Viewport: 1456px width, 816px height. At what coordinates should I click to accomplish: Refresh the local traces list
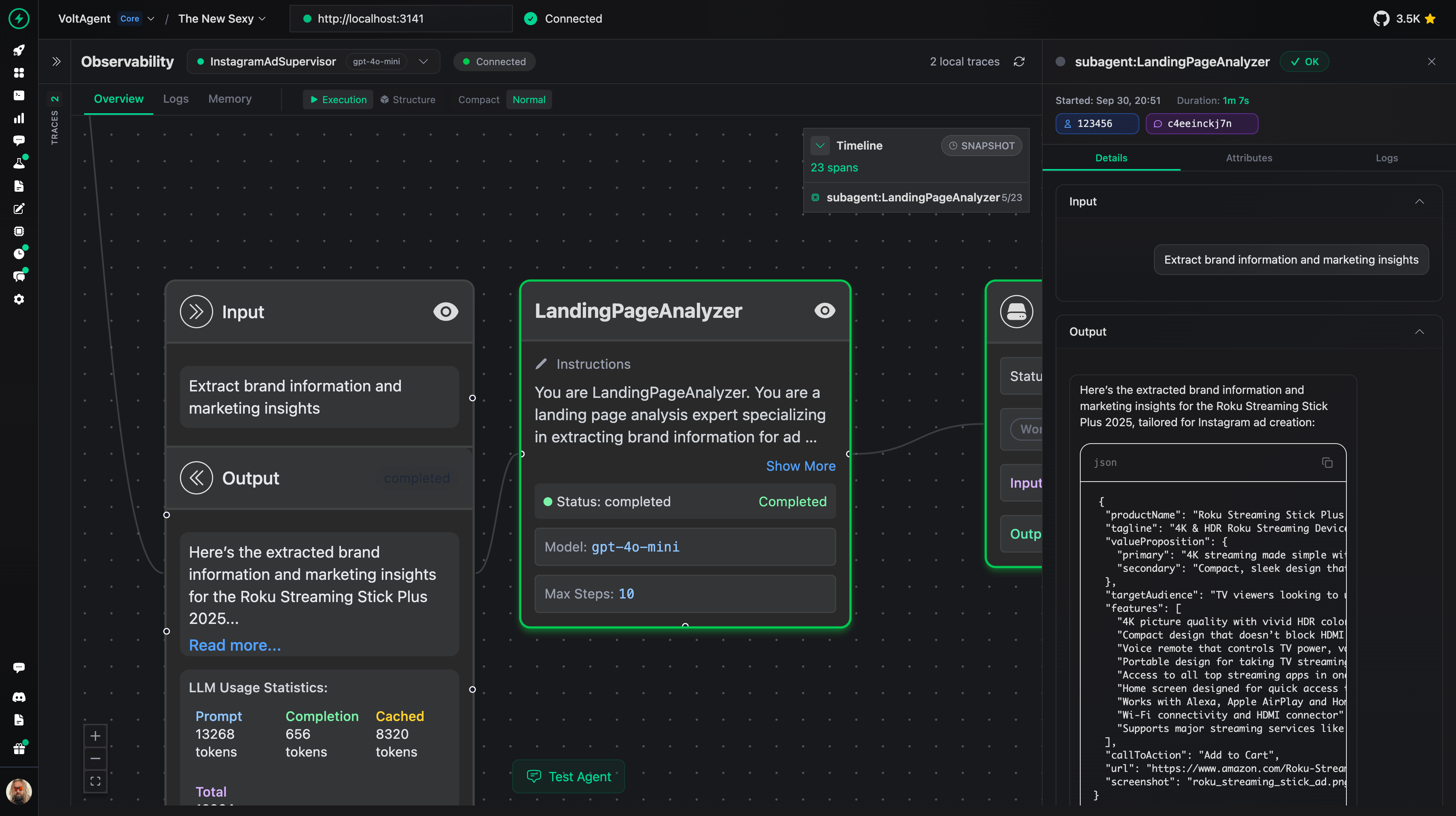click(1019, 61)
